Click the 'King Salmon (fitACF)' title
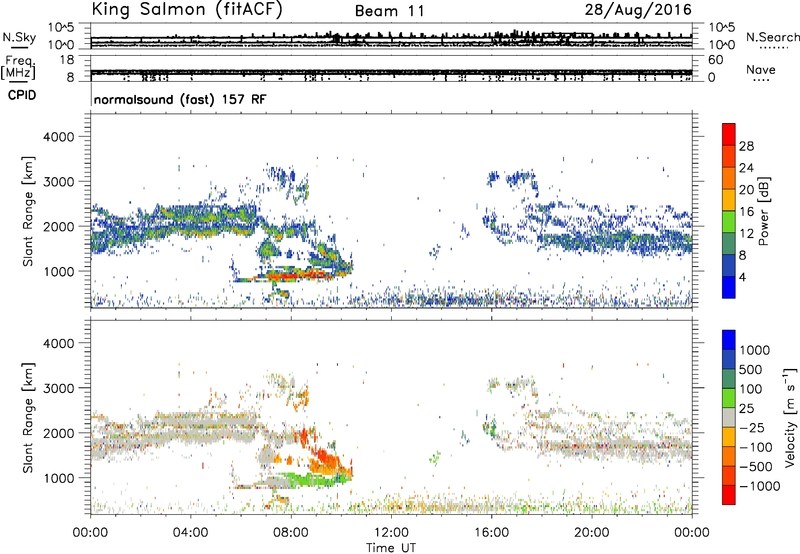Viewport: 800px width, 554px height. 187,9
